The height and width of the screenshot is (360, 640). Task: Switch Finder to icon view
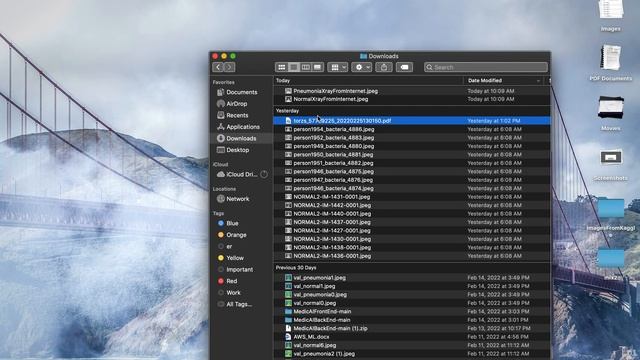[281, 67]
